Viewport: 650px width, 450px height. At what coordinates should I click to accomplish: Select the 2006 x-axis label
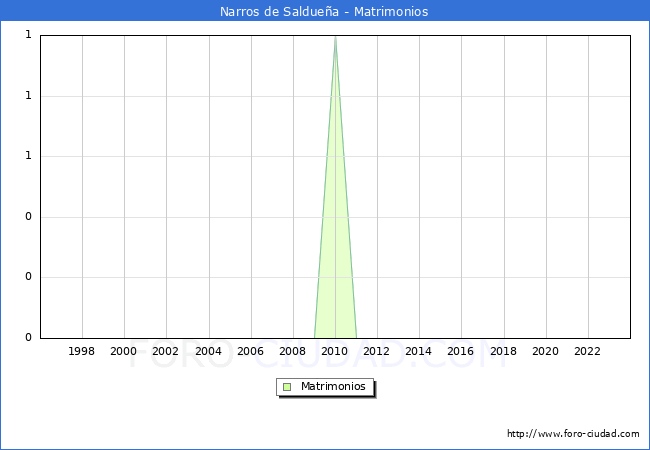point(250,351)
